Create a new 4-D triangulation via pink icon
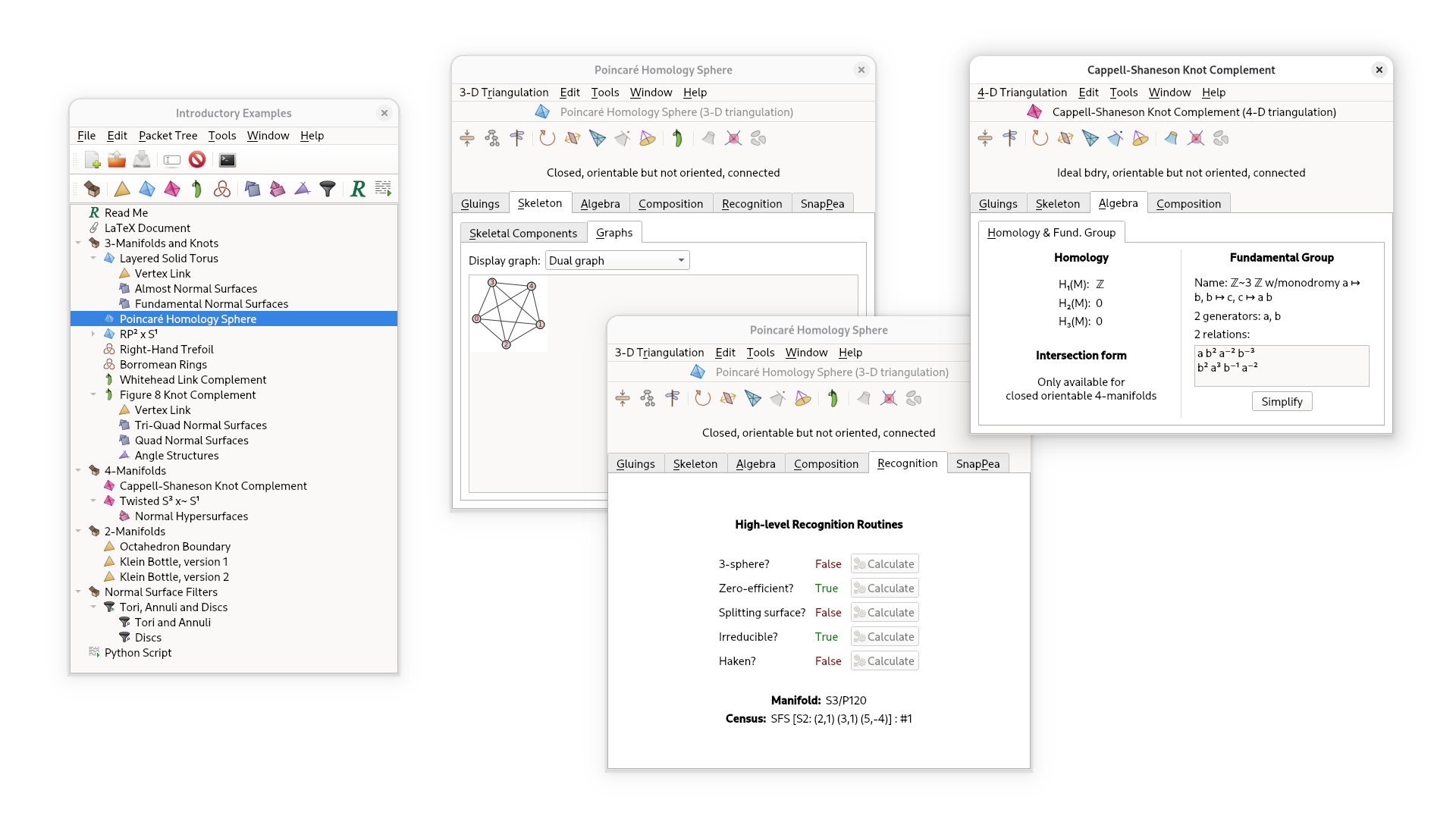This screenshot has height=819, width=1456. (172, 189)
